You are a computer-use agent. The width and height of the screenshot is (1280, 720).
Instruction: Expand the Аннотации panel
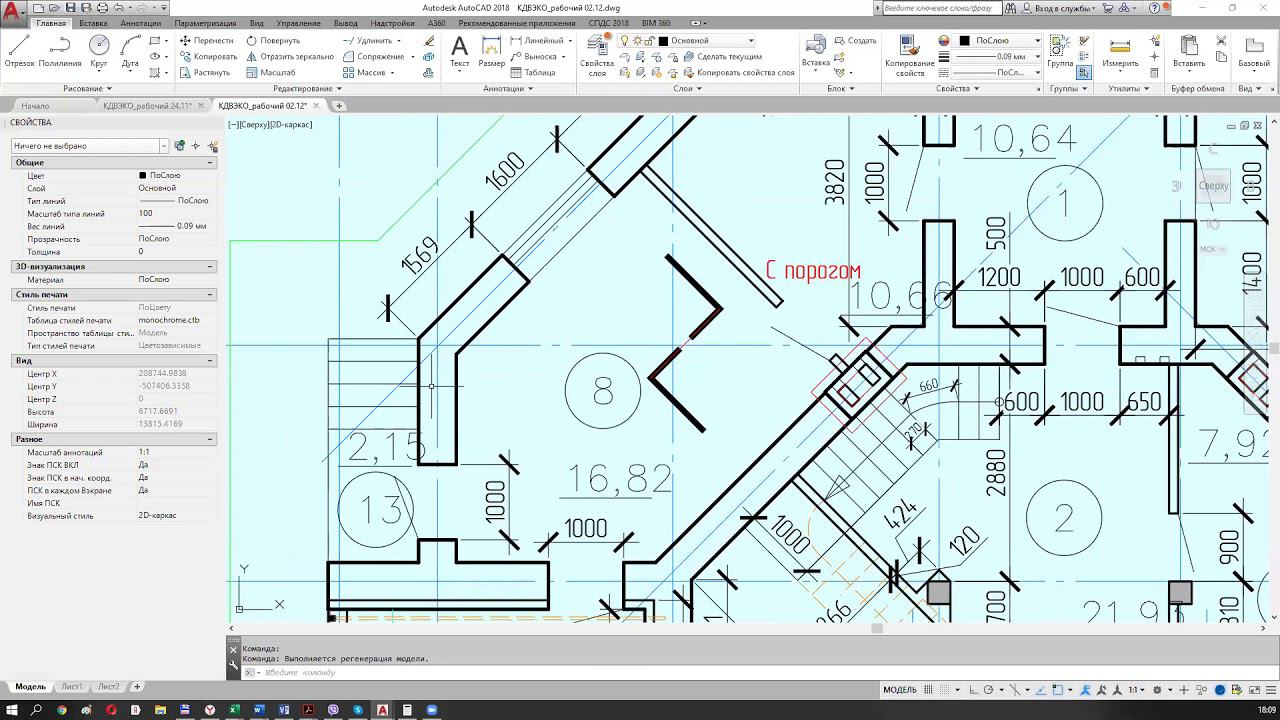click(508, 88)
